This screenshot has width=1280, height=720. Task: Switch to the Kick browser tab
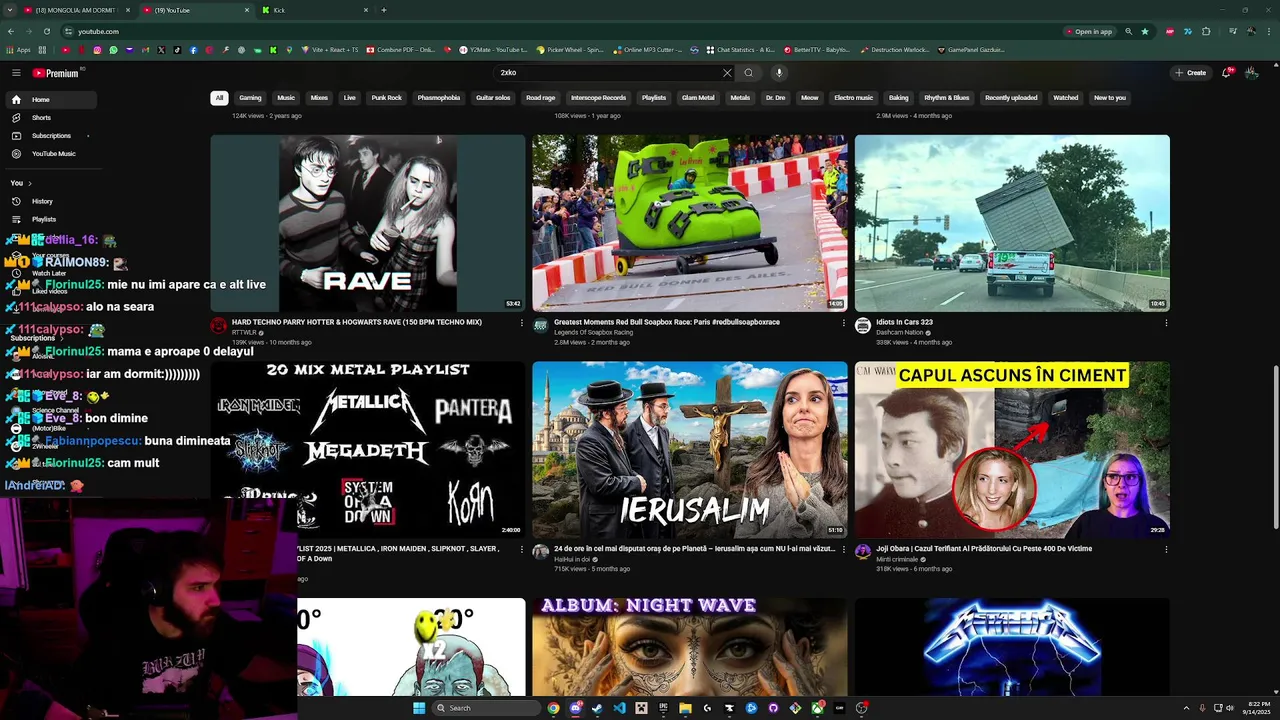315,10
